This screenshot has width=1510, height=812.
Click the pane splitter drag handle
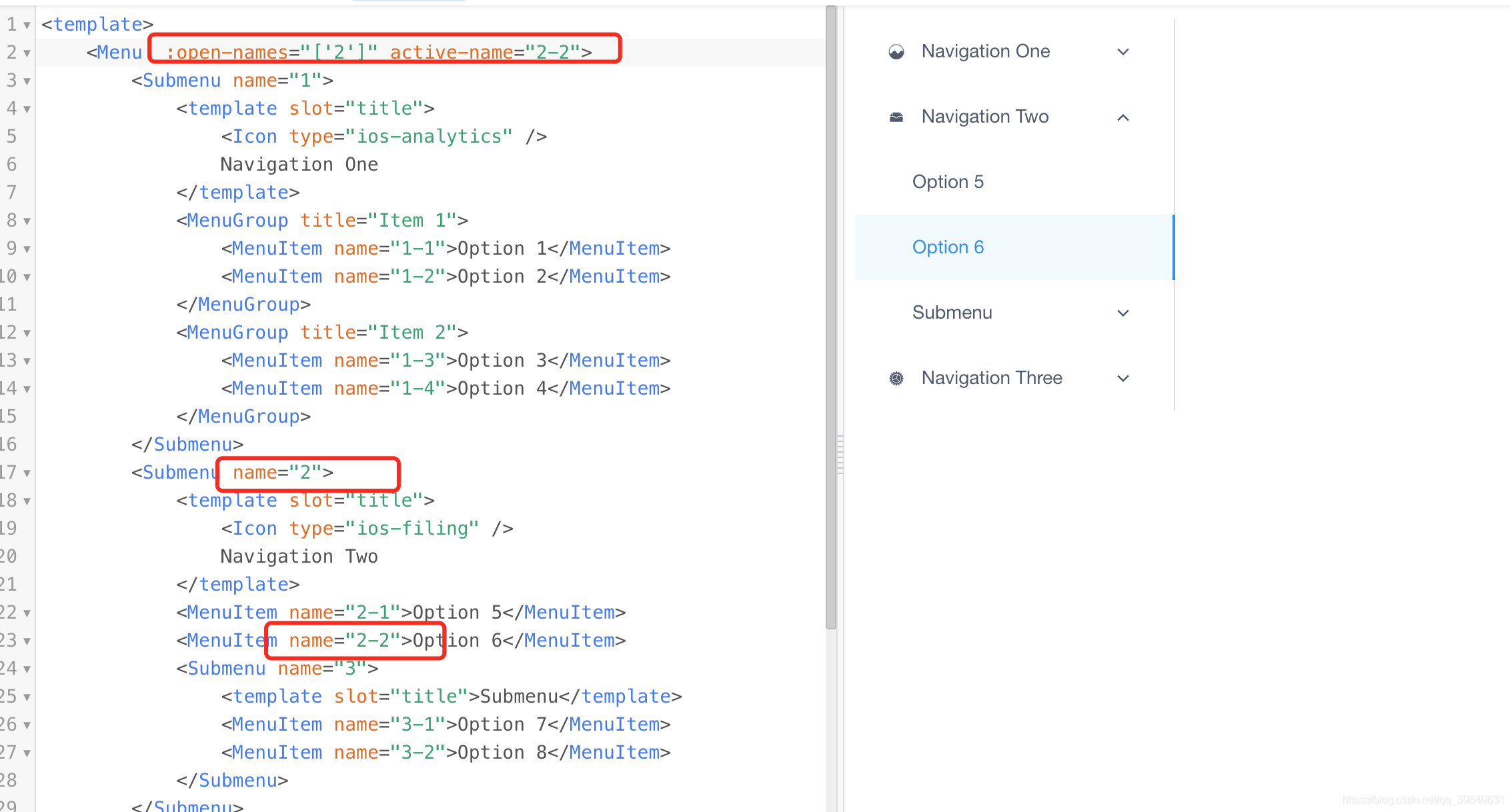click(840, 453)
